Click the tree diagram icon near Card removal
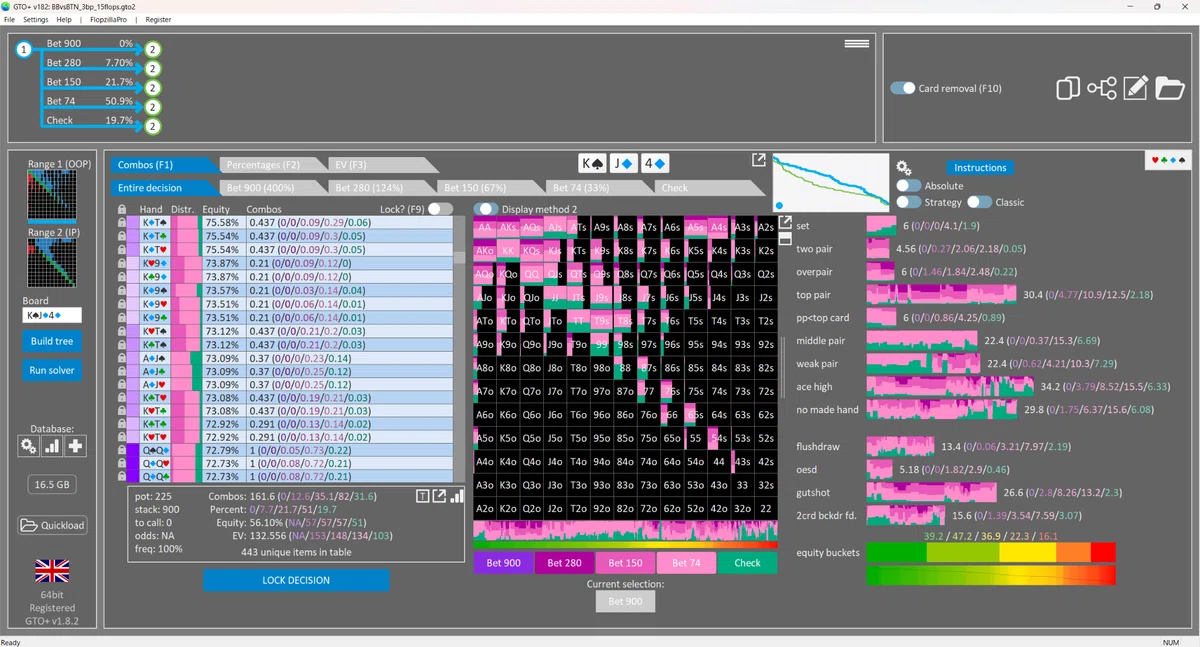Screen dimensions: 1200x647 [1101, 88]
